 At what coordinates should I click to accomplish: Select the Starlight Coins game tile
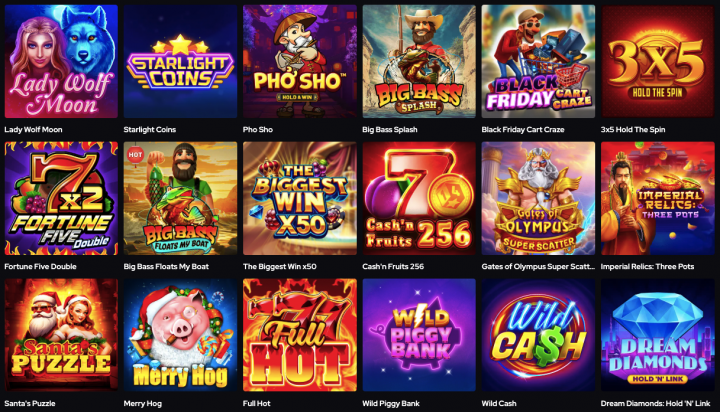coord(180,62)
